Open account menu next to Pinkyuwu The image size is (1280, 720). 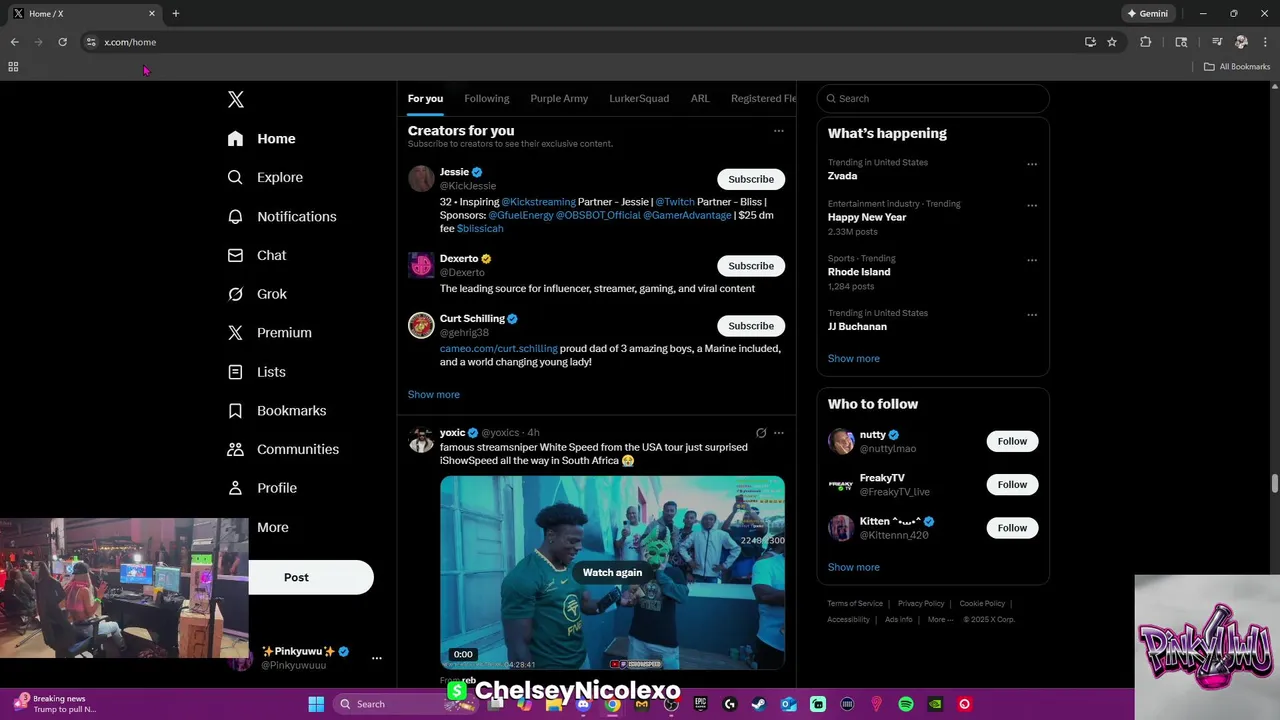pyautogui.click(x=377, y=658)
